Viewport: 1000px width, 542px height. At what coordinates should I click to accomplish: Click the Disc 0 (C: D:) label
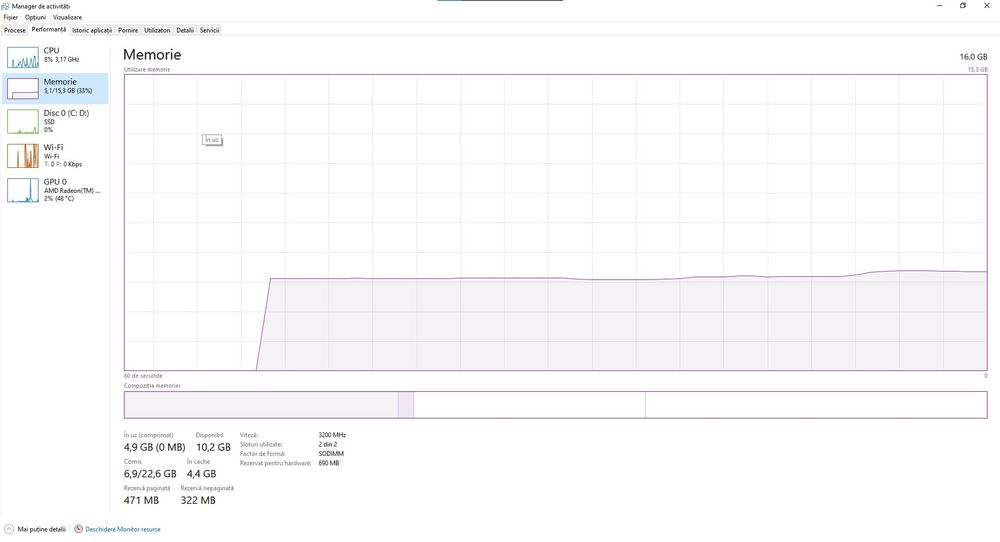point(66,113)
